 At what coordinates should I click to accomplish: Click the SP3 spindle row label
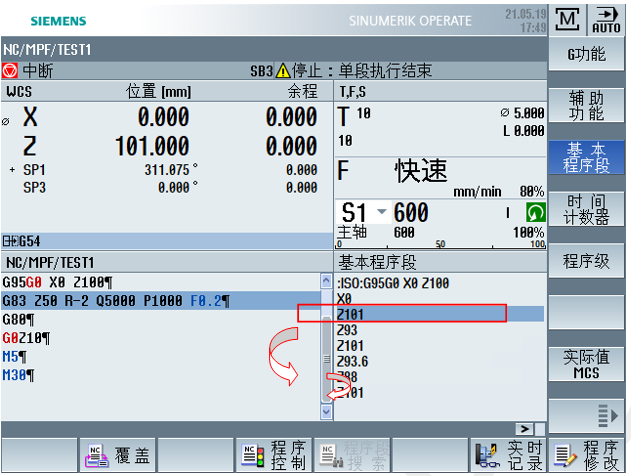click(34, 188)
